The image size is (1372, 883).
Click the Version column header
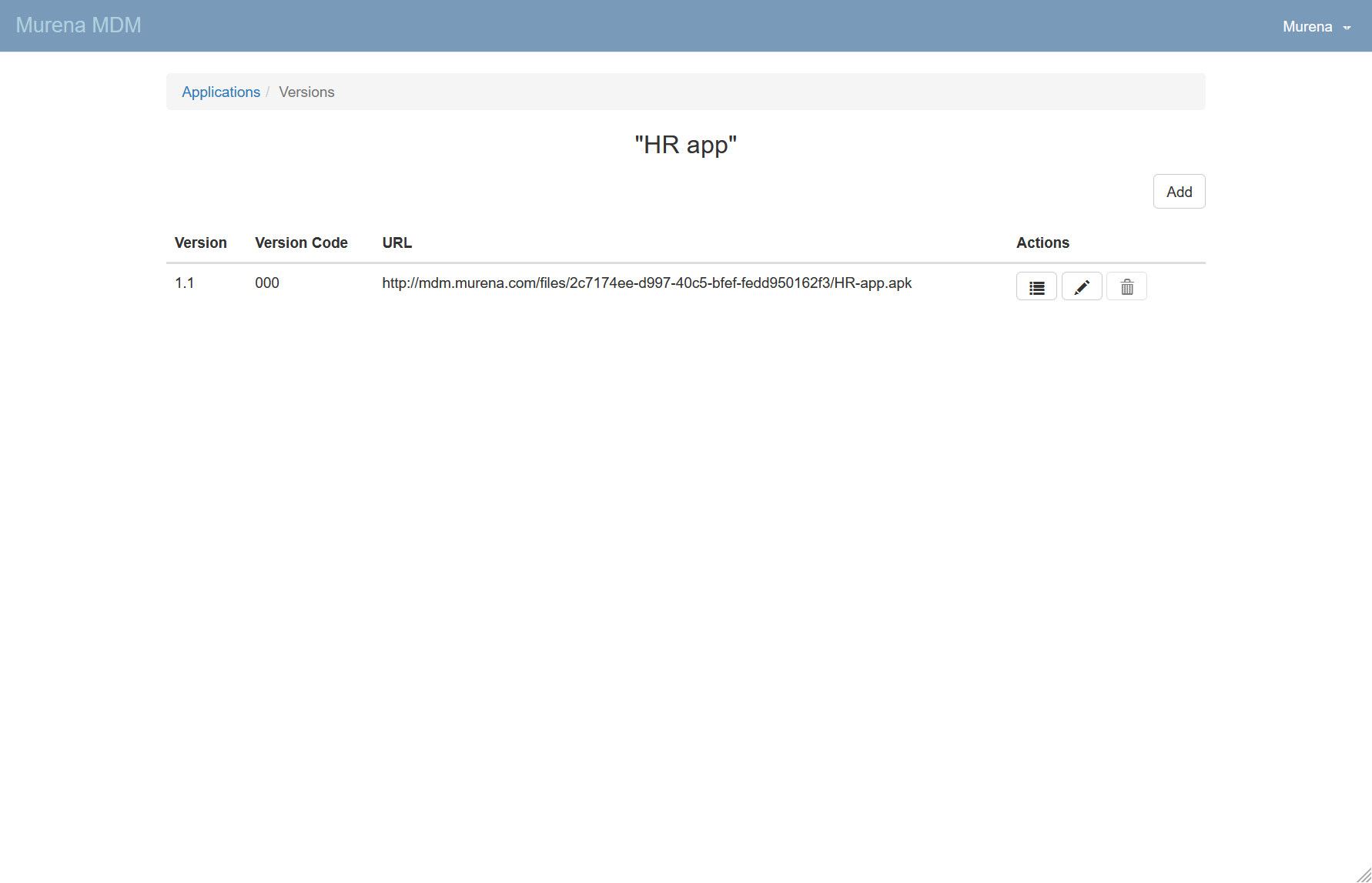pyautogui.click(x=200, y=242)
